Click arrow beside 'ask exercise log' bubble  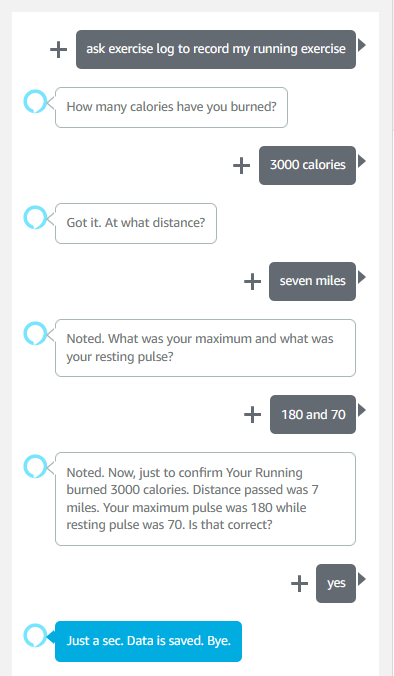pyautogui.click(x=362, y=45)
